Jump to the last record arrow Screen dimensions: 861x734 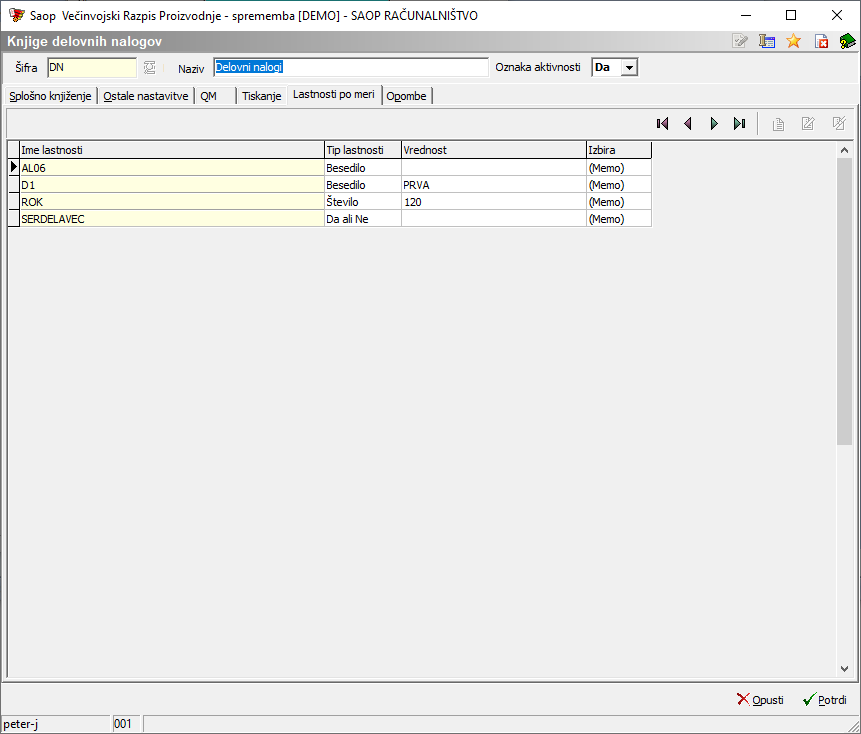click(x=740, y=124)
